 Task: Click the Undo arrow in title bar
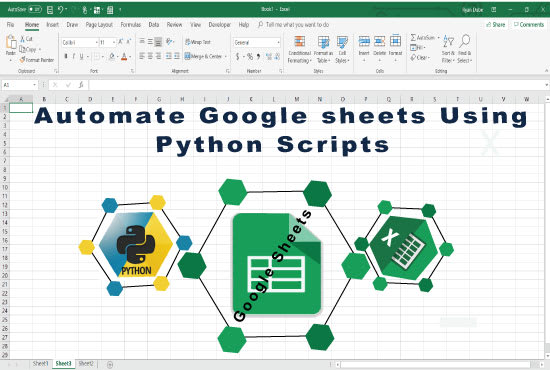(61, 9)
